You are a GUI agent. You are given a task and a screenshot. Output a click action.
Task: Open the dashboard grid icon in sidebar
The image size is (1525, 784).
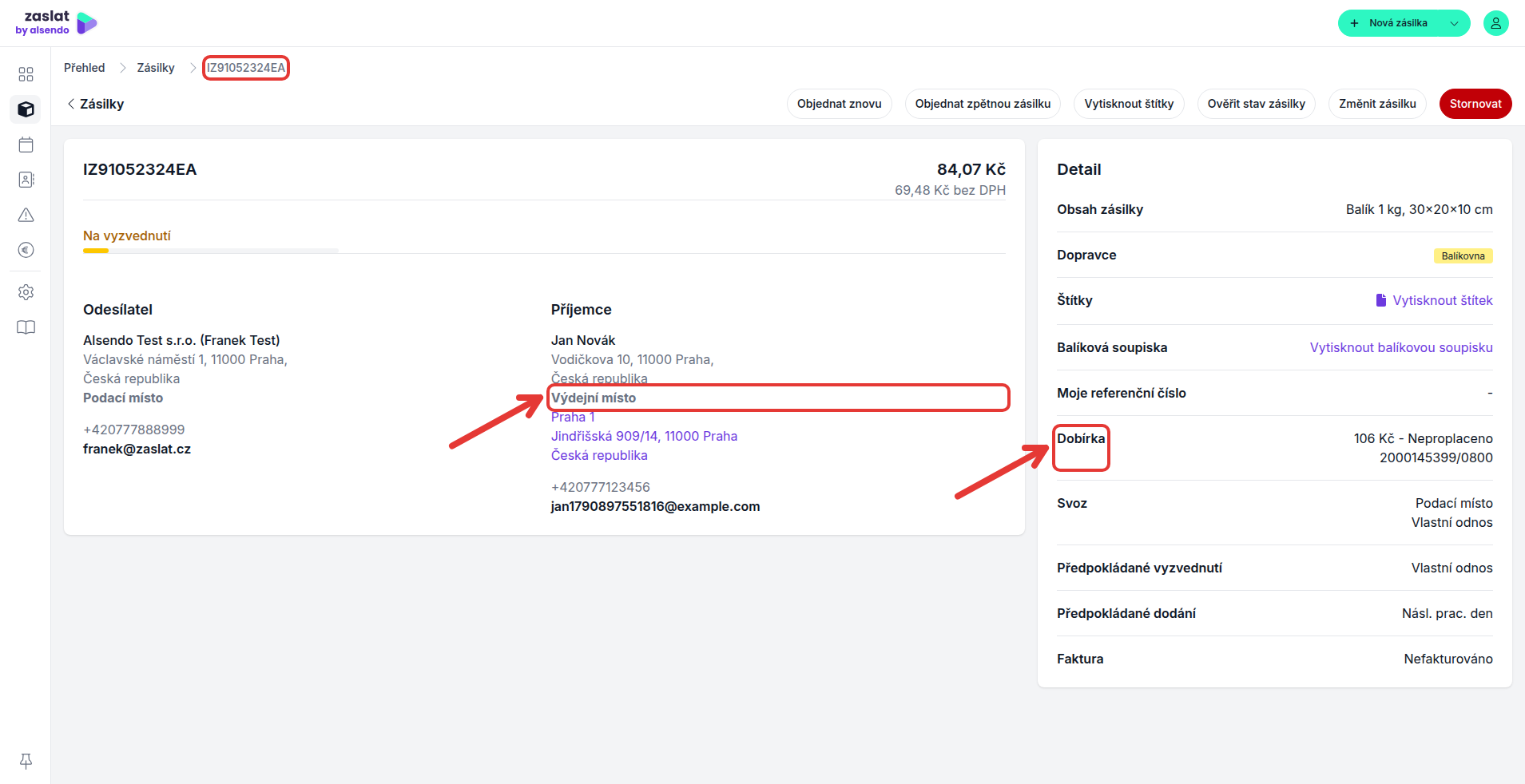point(26,74)
